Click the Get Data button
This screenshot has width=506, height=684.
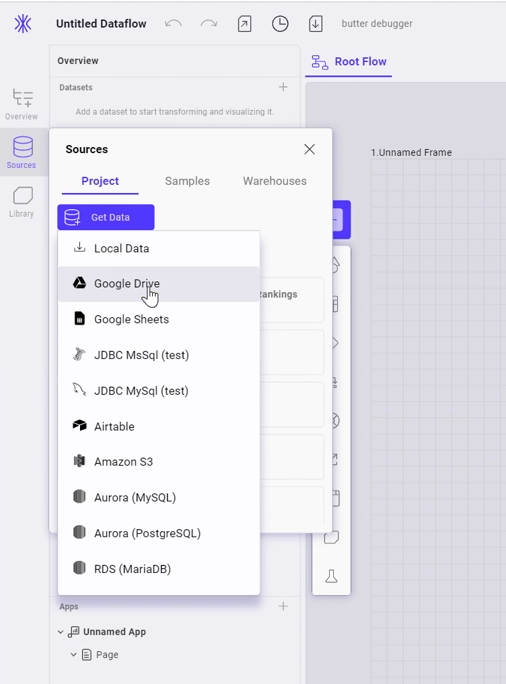click(106, 217)
